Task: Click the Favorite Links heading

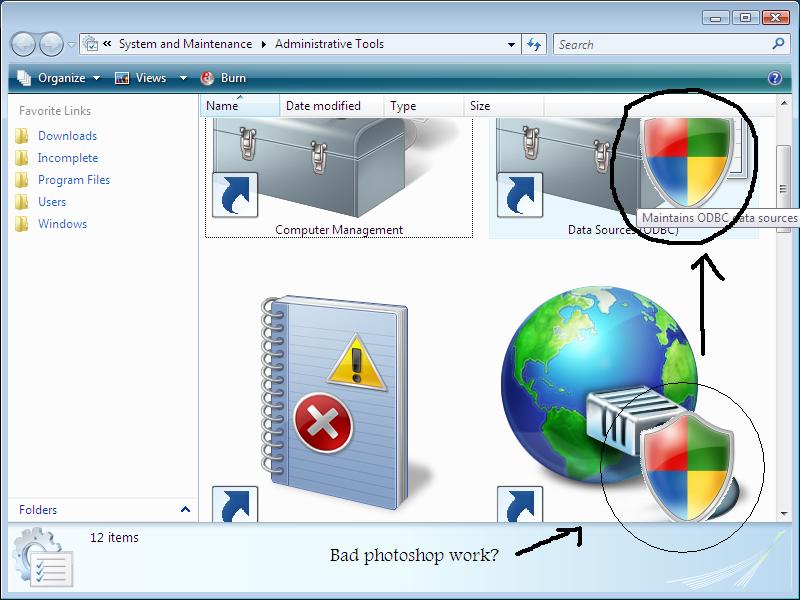Action: [x=55, y=111]
